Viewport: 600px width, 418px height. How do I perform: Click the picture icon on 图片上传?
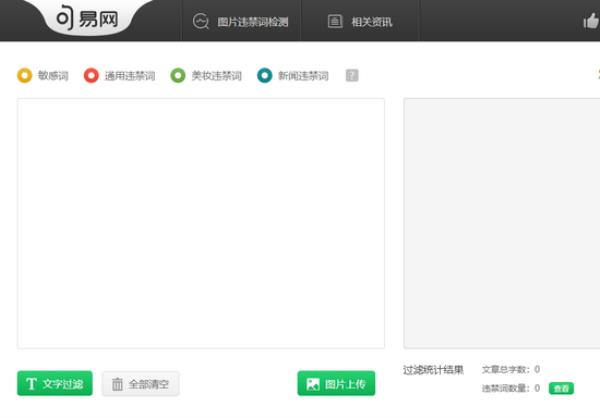[313, 384]
